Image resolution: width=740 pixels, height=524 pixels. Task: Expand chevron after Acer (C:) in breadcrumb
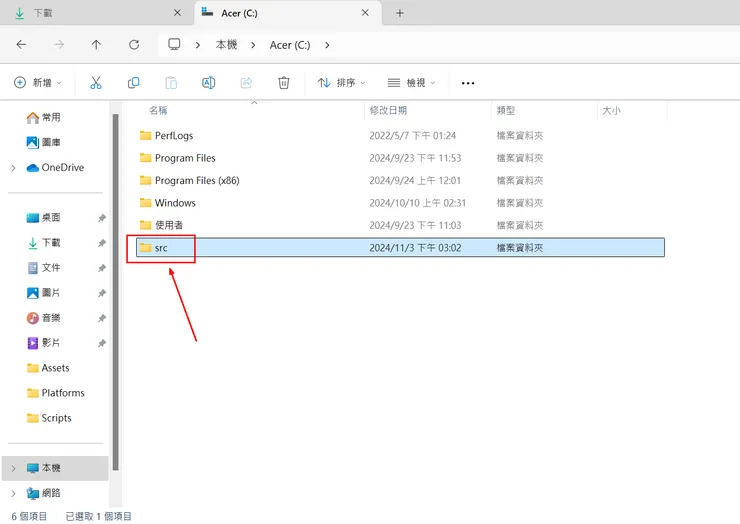[327, 45]
